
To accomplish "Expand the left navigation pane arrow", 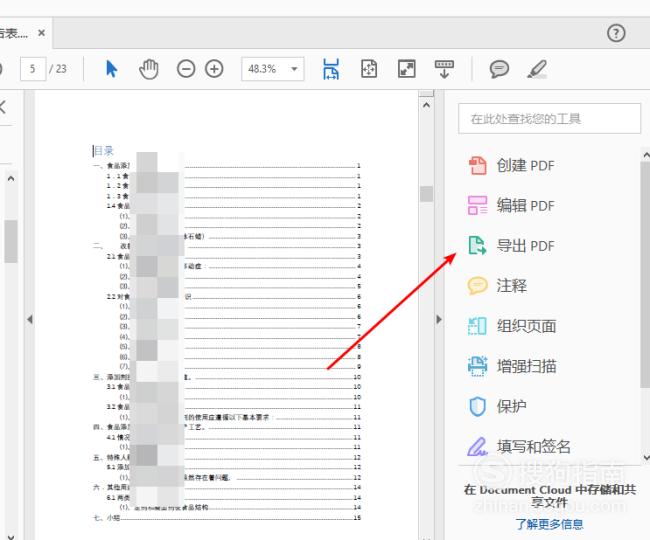I will coord(30,319).
